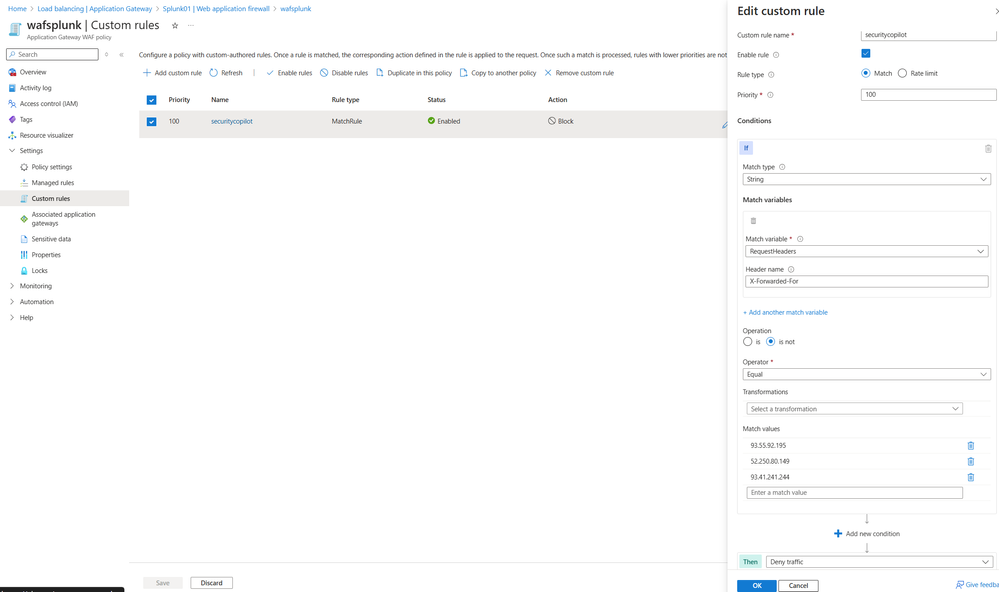Click the Home breadcrumb link

pyautogui.click(x=17, y=9)
